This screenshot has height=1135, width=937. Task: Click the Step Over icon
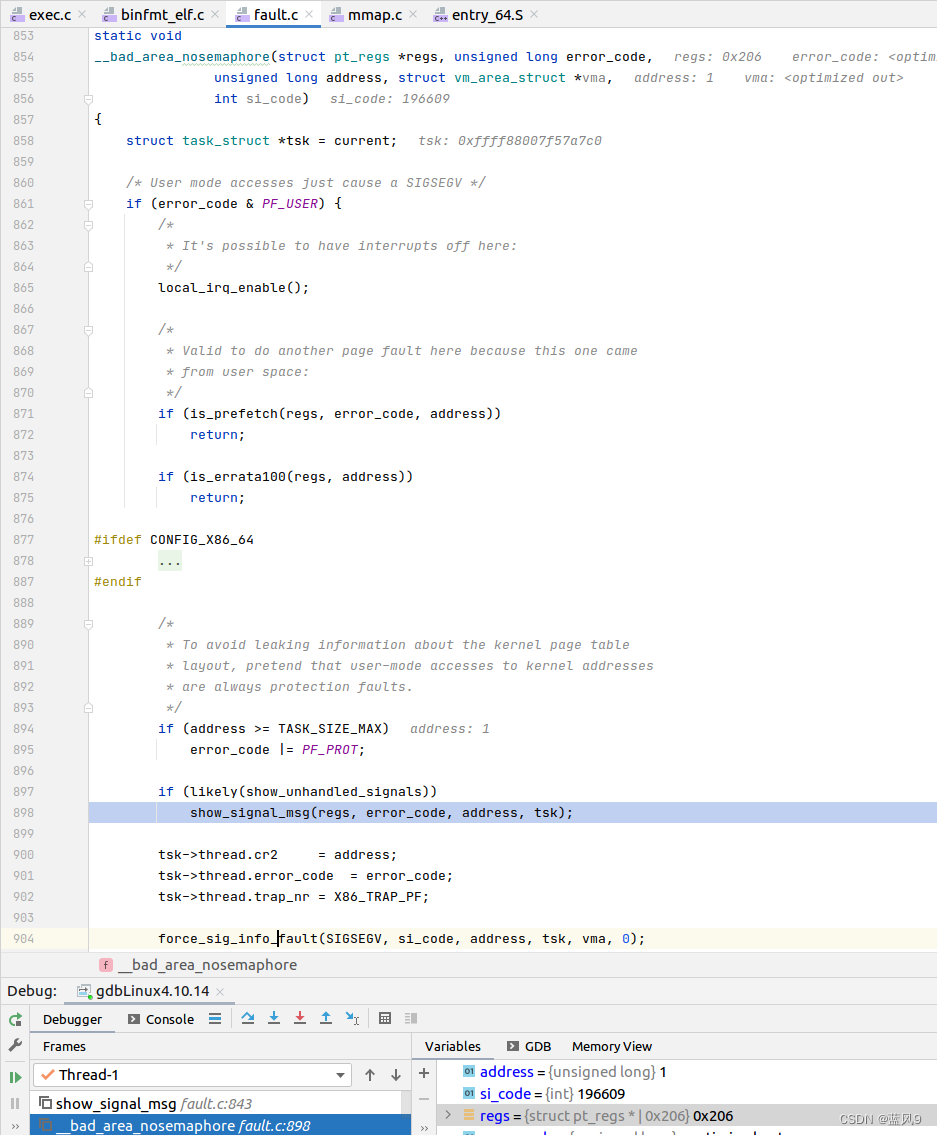[x=248, y=1018]
